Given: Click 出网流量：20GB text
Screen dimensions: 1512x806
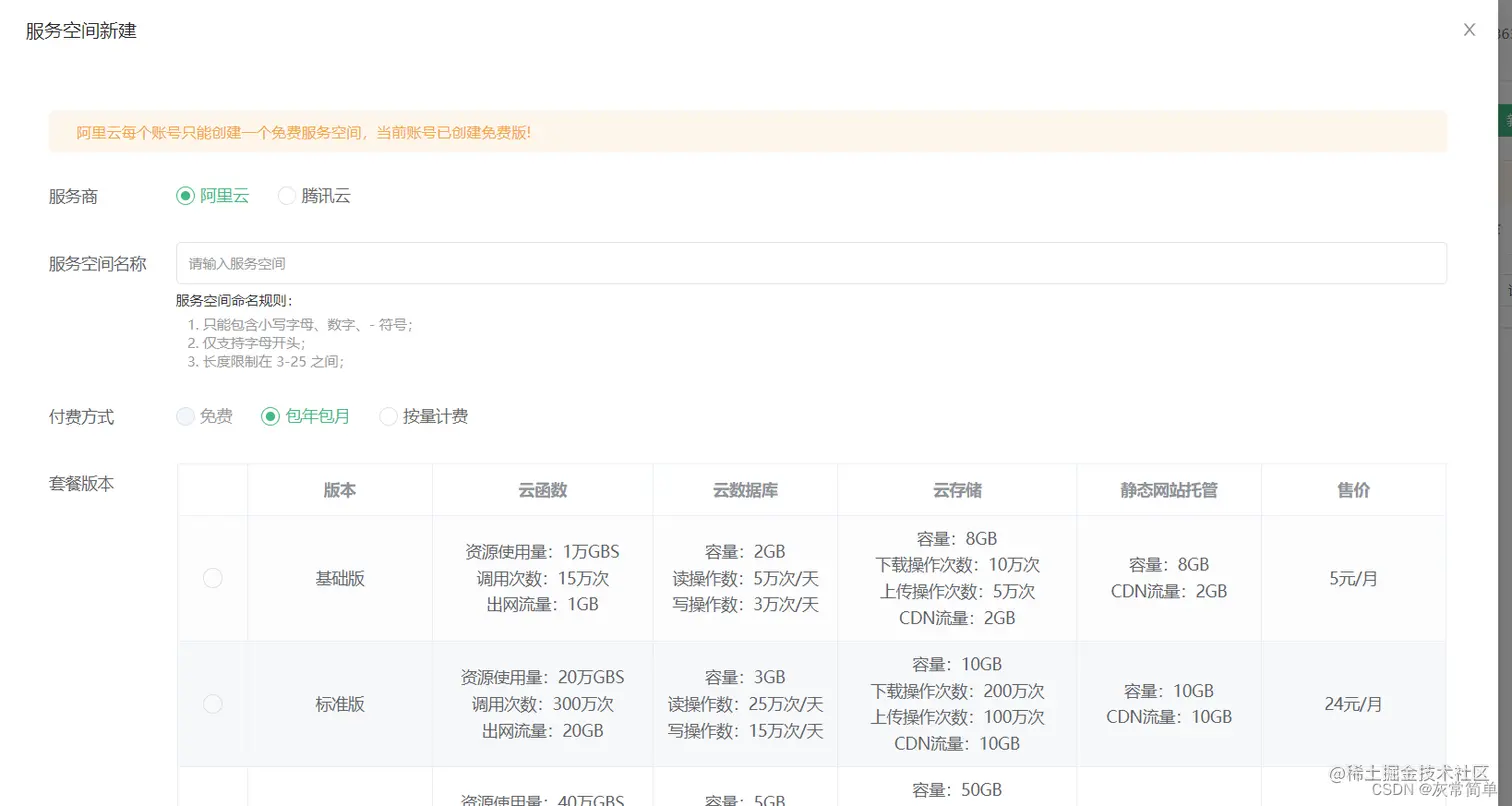Looking at the screenshot, I should click(543, 730).
